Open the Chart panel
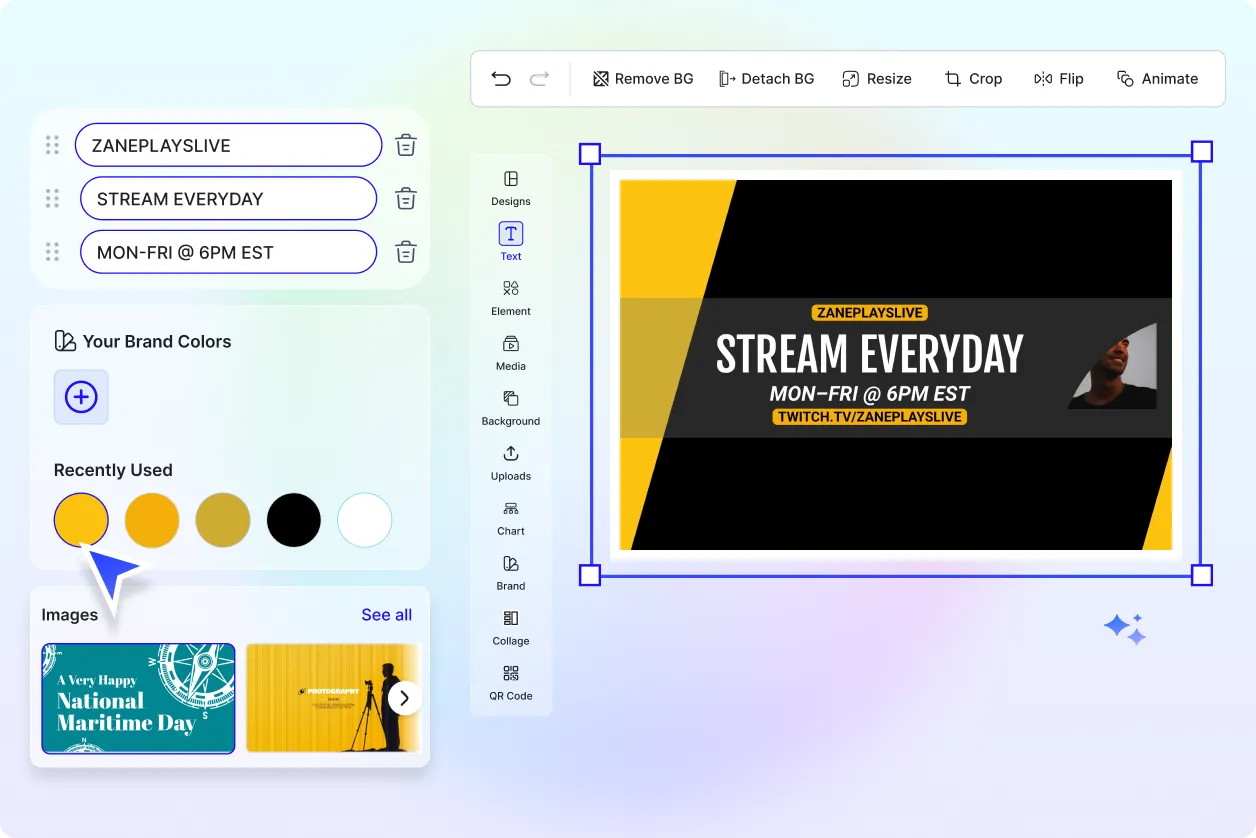1256x838 pixels. coord(510,520)
